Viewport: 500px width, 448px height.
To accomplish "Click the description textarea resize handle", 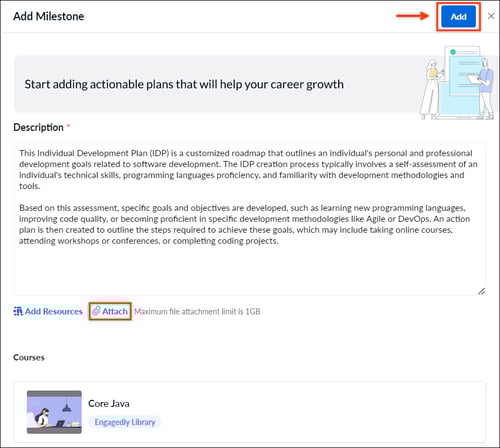I will tap(481, 291).
